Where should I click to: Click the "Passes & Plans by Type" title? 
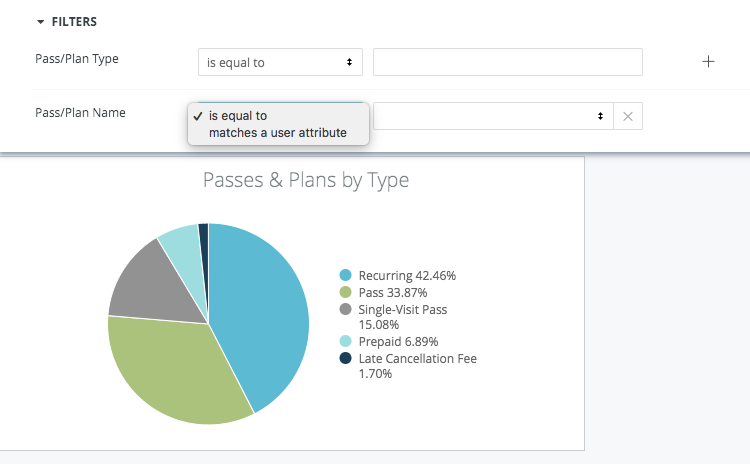306,180
